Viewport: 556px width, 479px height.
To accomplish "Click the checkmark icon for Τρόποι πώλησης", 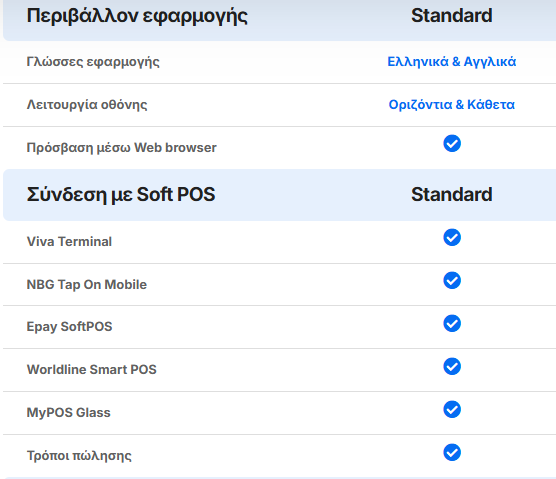I will tap(452, 452).
